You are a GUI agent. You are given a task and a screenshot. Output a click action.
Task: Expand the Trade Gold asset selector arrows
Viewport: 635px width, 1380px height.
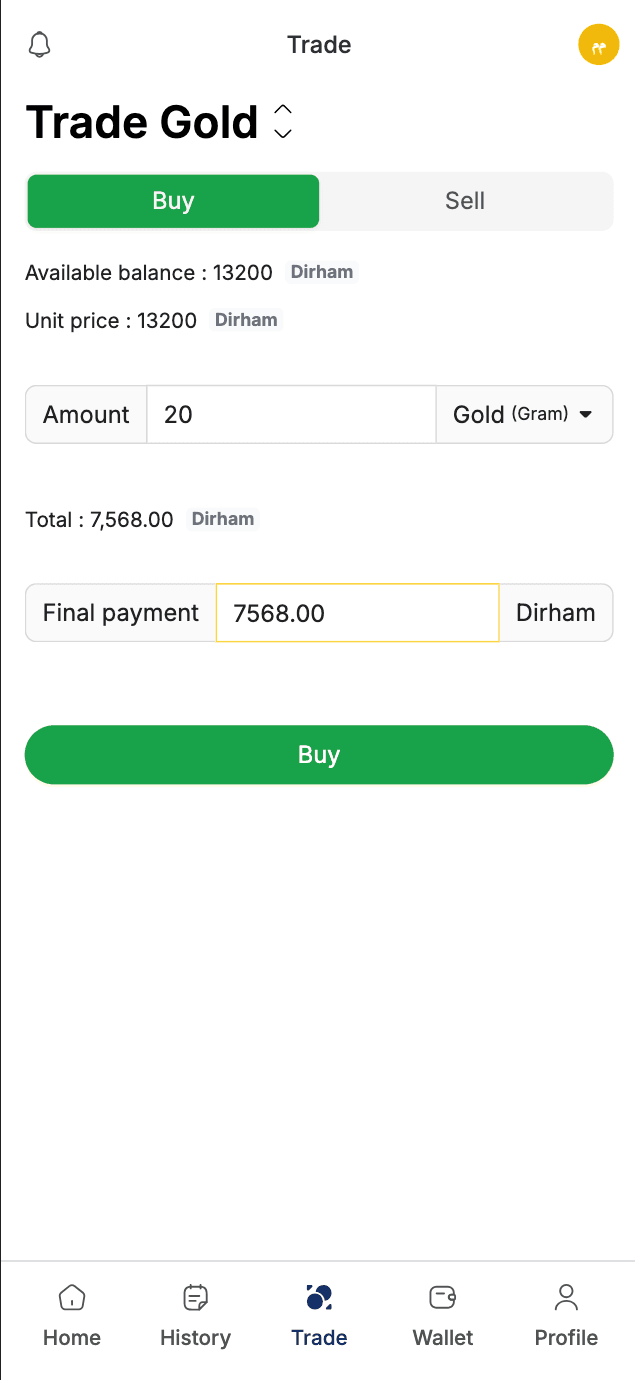[283, 121]
